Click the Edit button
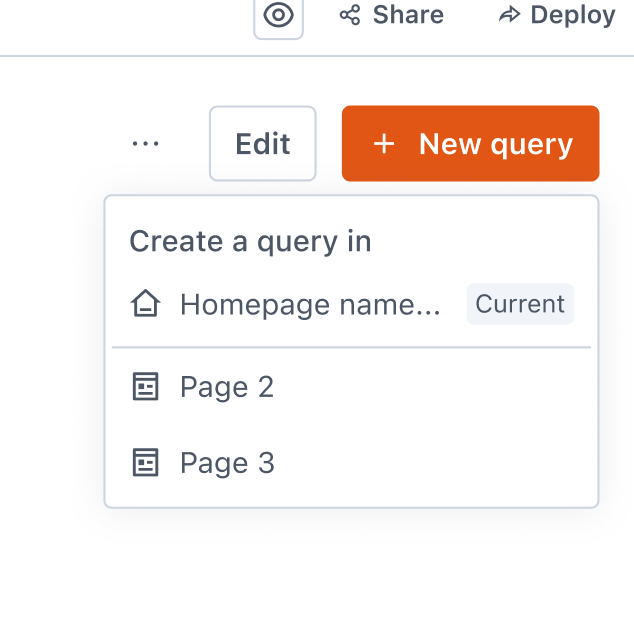634x630 pixels. [x=262, y=144]
